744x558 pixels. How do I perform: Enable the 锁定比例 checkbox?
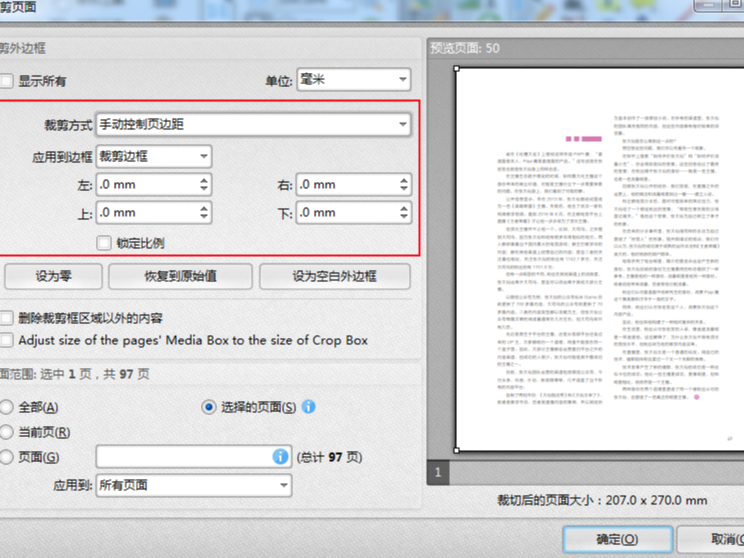pyautogui.click(x=104, y=243)
